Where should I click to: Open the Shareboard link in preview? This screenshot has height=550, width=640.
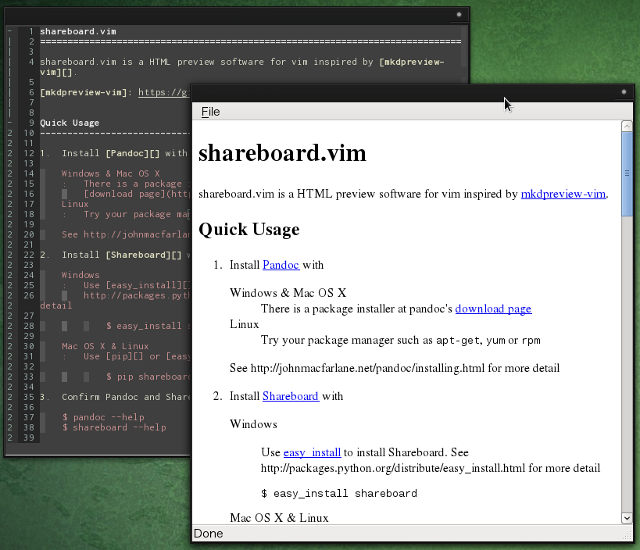click(x=290, y=396)
